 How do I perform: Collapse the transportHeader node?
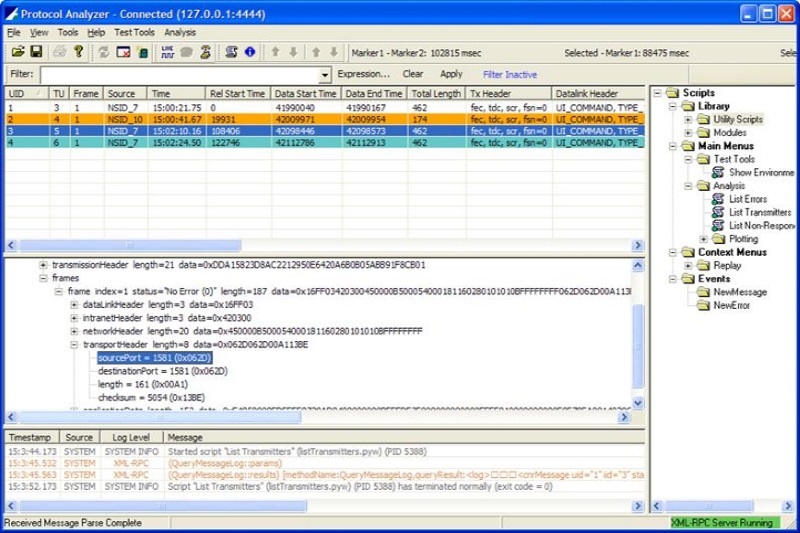(74, 344)
